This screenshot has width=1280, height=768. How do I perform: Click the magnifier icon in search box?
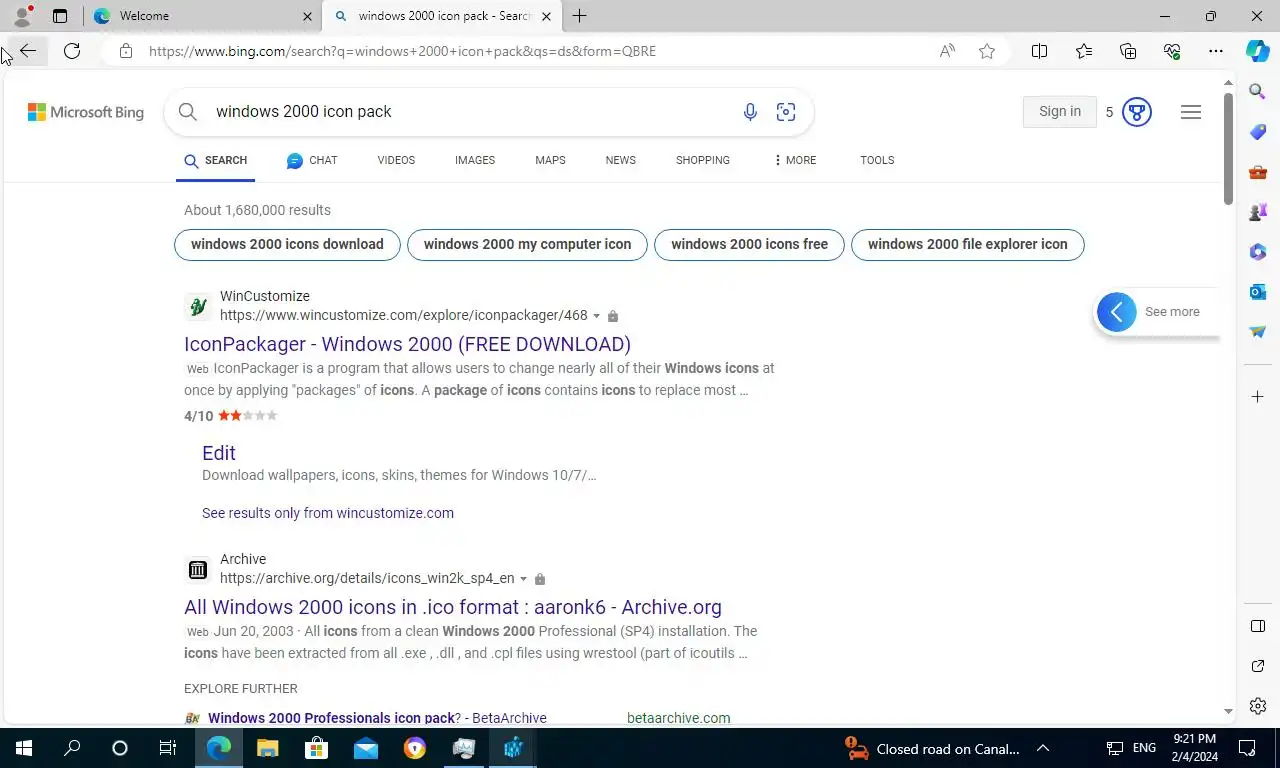click(x=188, y=112)
